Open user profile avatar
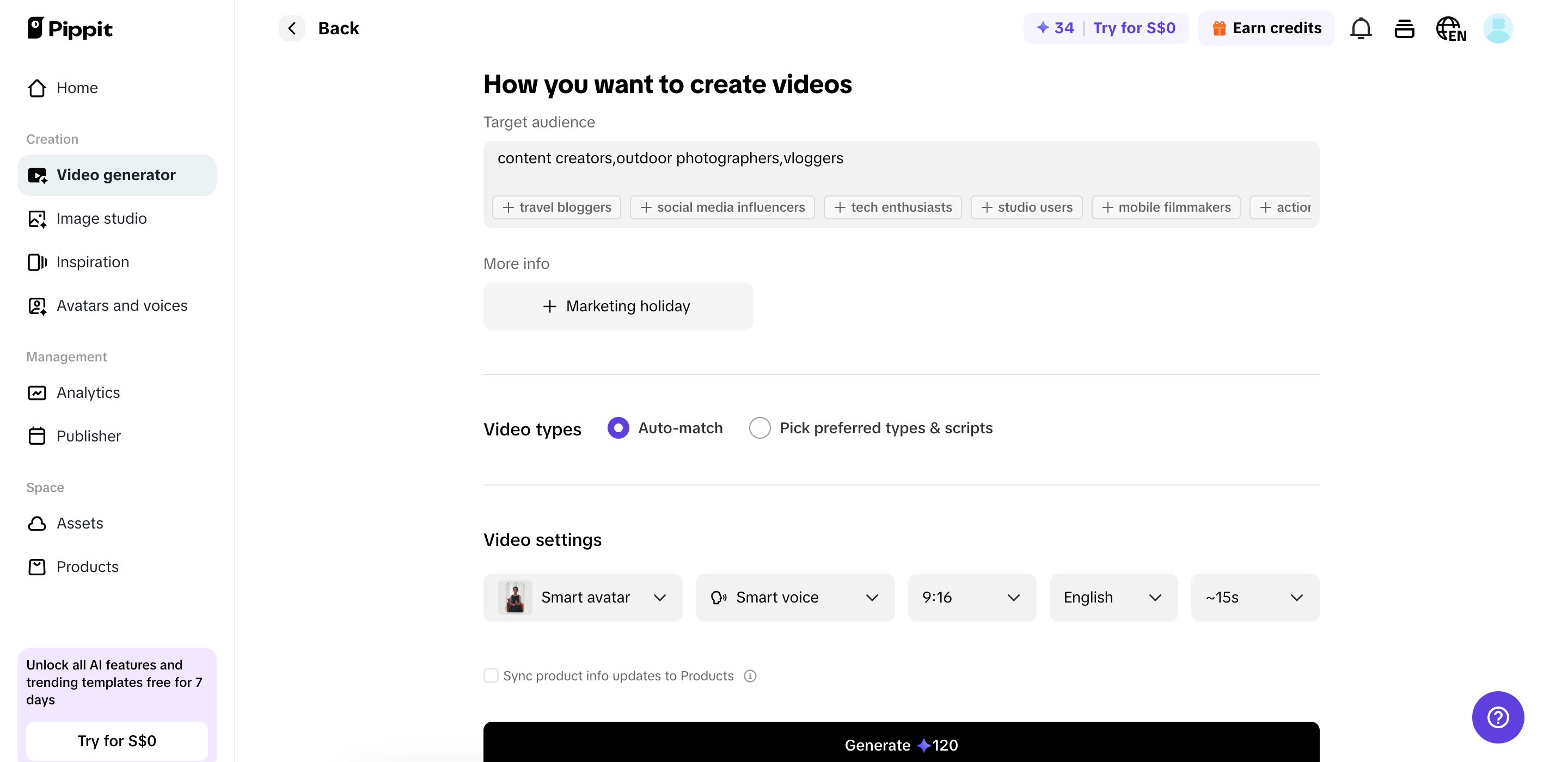This screenshot has height=762, width=1568. [x=1498, y=29]
